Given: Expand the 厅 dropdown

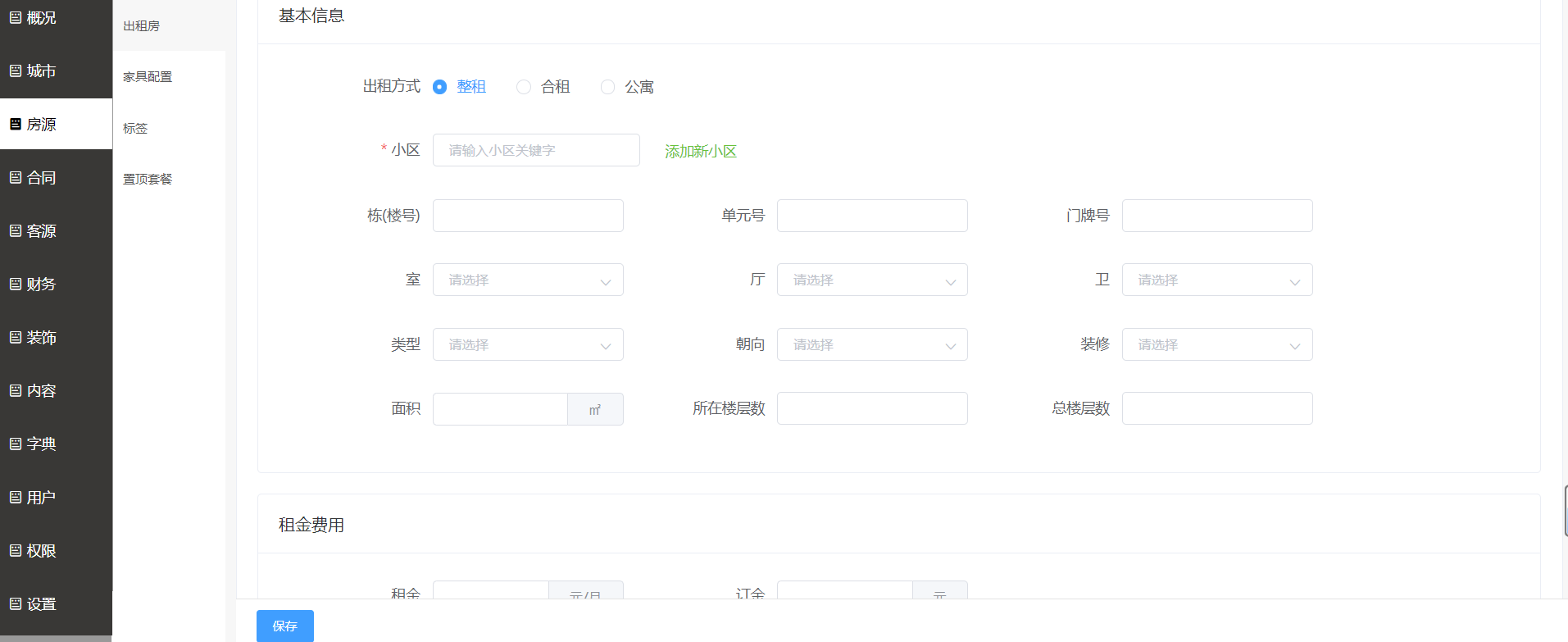Looking at the screenshot, I should pyautogui.click(x=872, y=280).
